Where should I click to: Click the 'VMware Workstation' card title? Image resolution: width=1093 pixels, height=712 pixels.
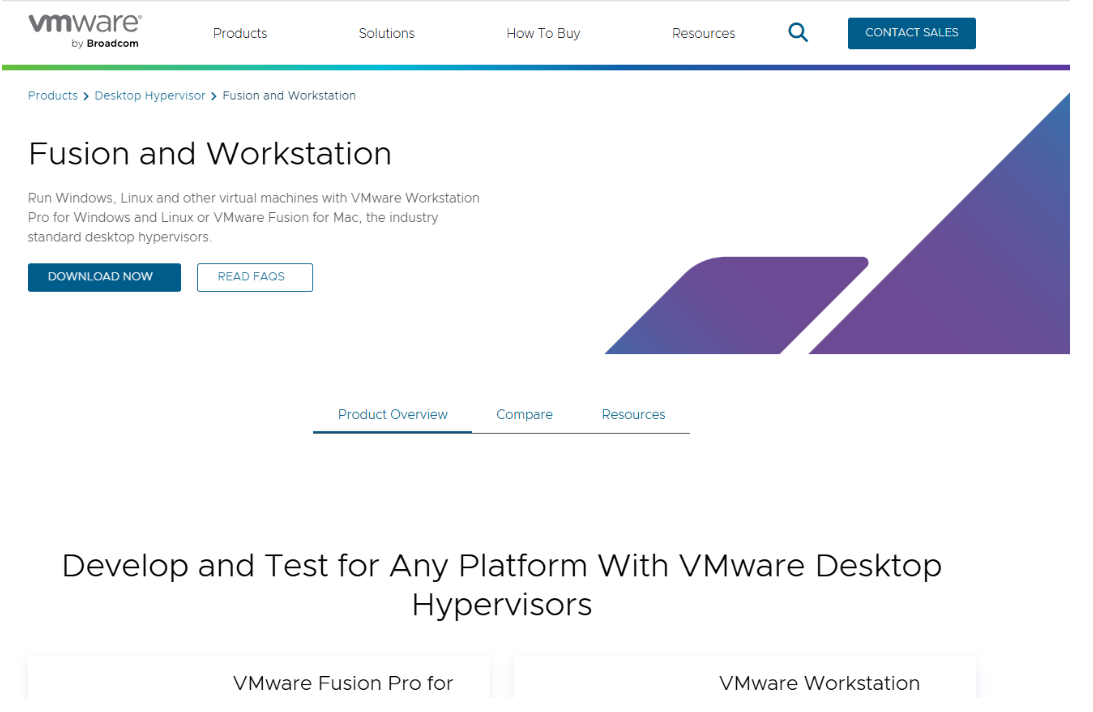[x=819, y=683]
